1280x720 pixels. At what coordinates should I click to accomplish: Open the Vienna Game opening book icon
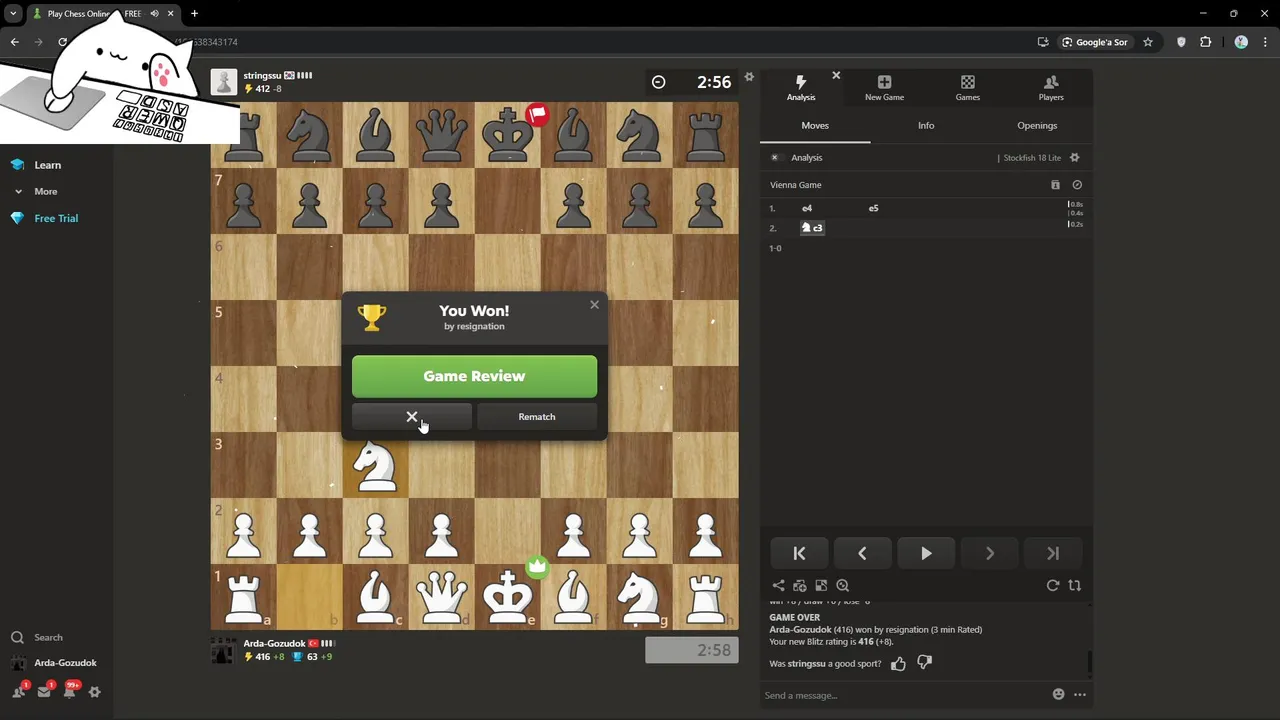click(x=1055, y=185)
